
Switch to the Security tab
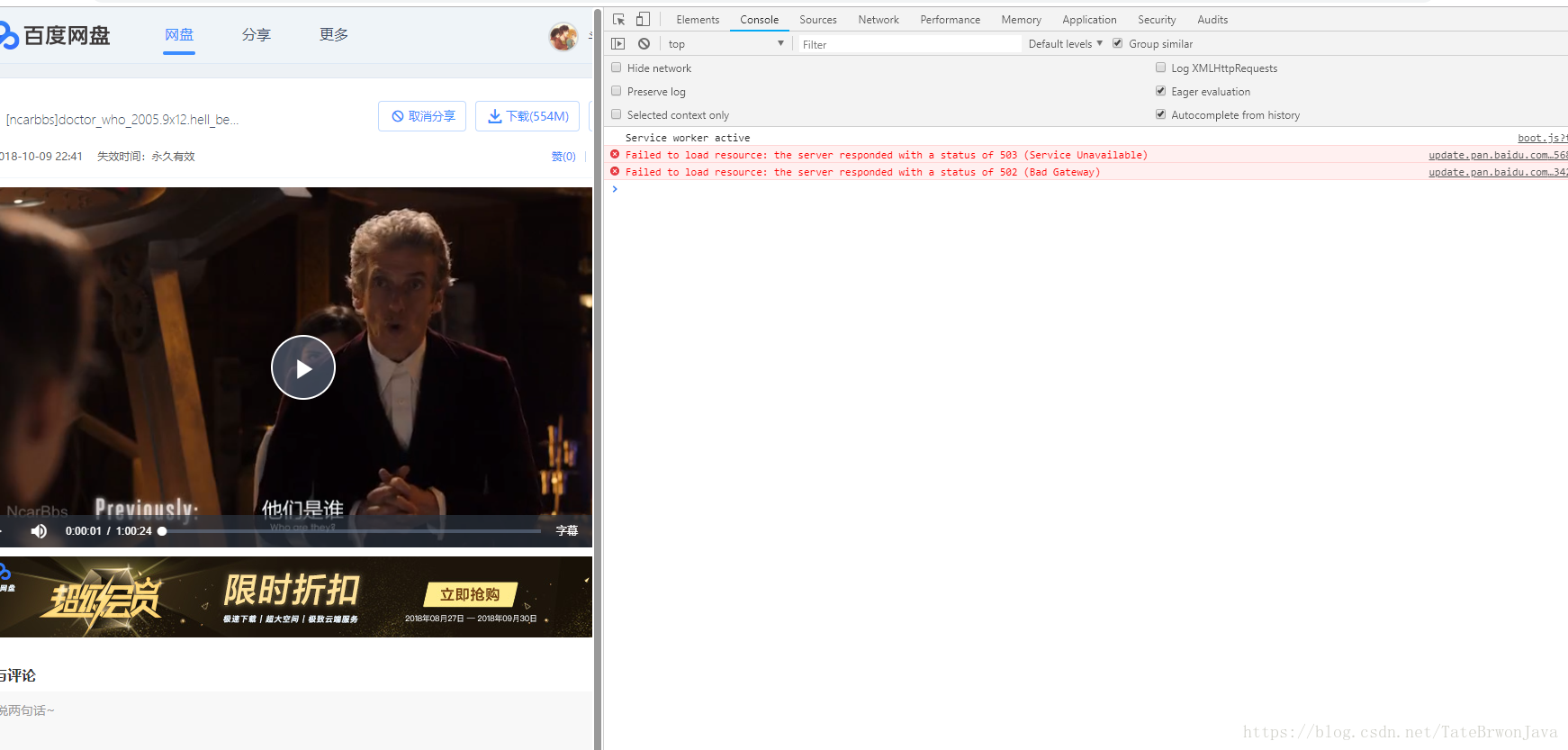pos(1157,20)
